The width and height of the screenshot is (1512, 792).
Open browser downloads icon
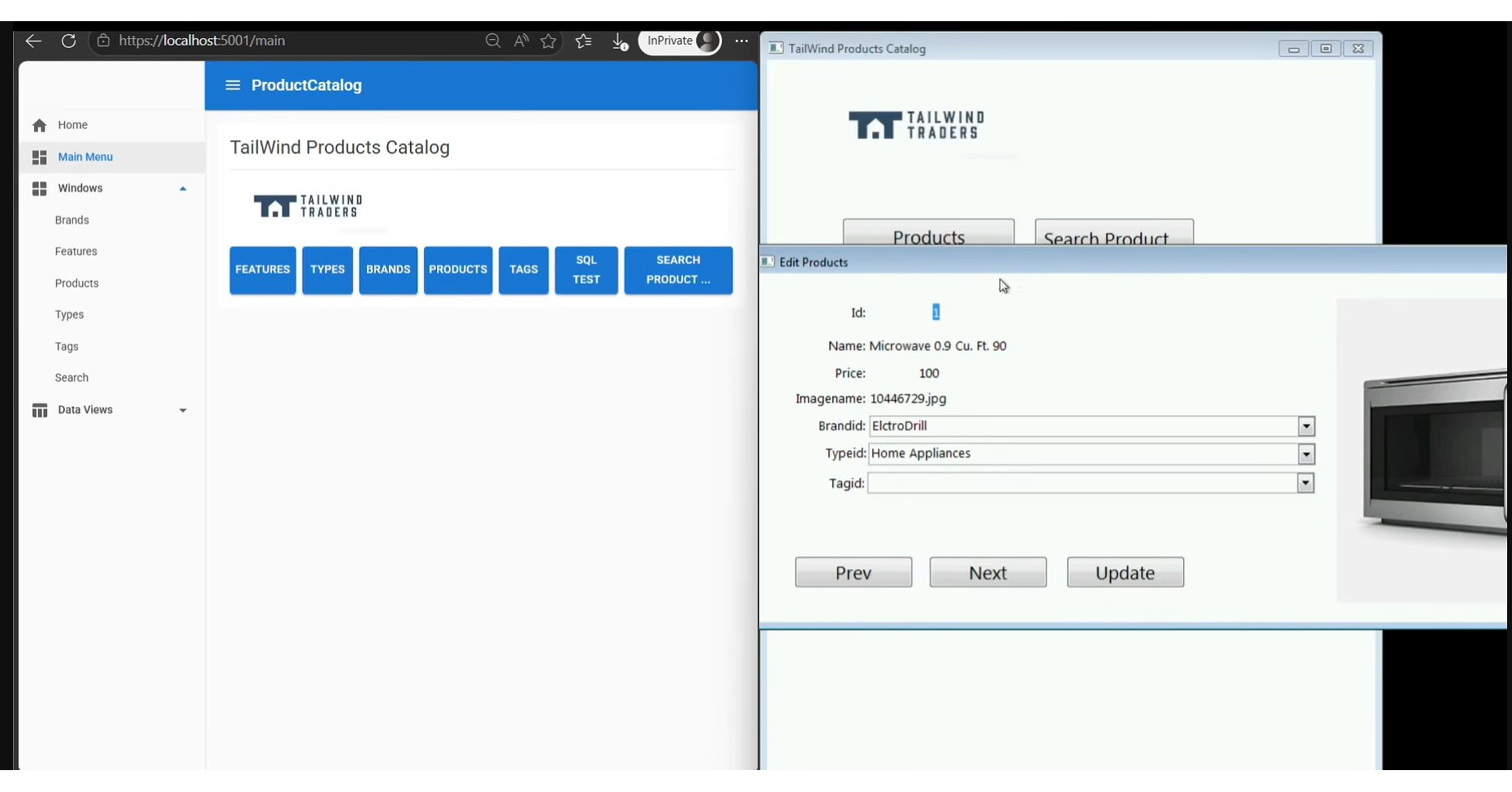tap(620, 41)
